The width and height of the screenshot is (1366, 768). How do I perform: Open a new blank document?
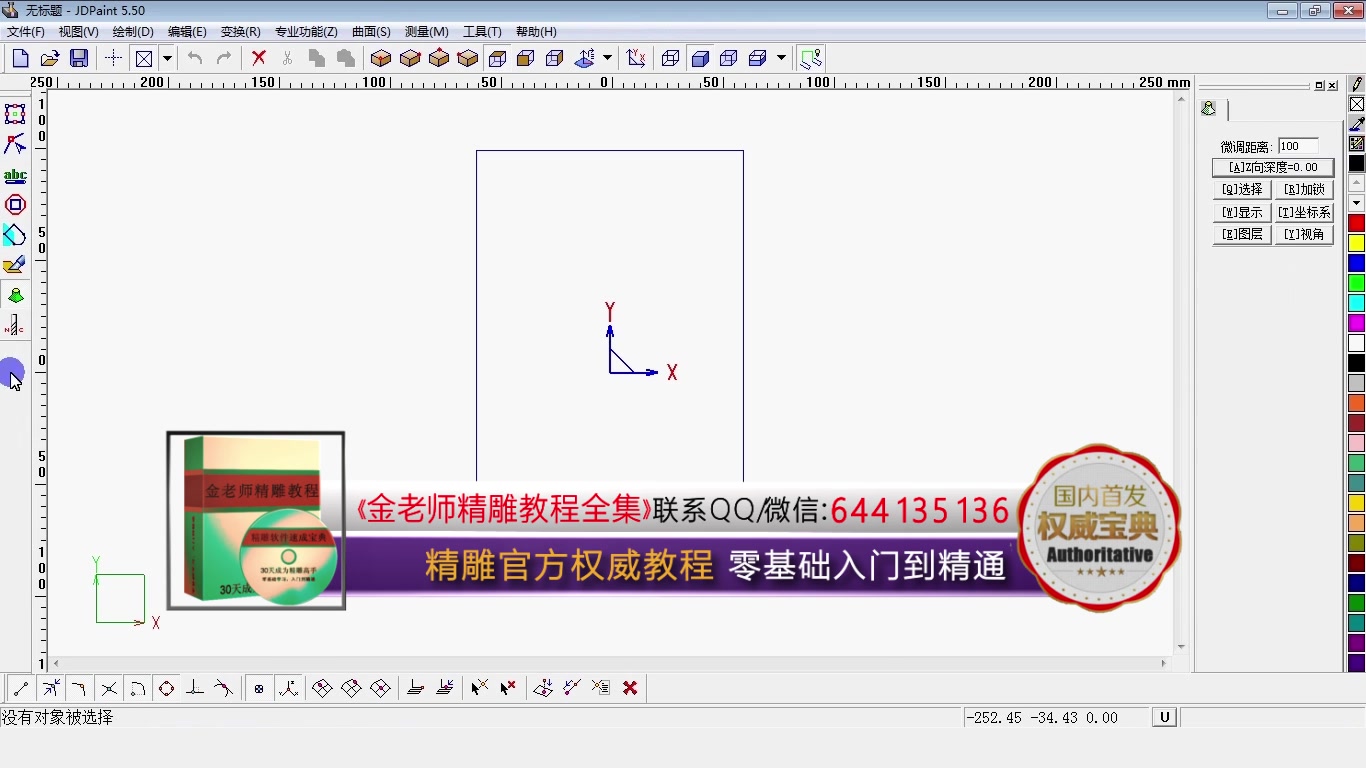pyautogui.click(x=19, y=57)
